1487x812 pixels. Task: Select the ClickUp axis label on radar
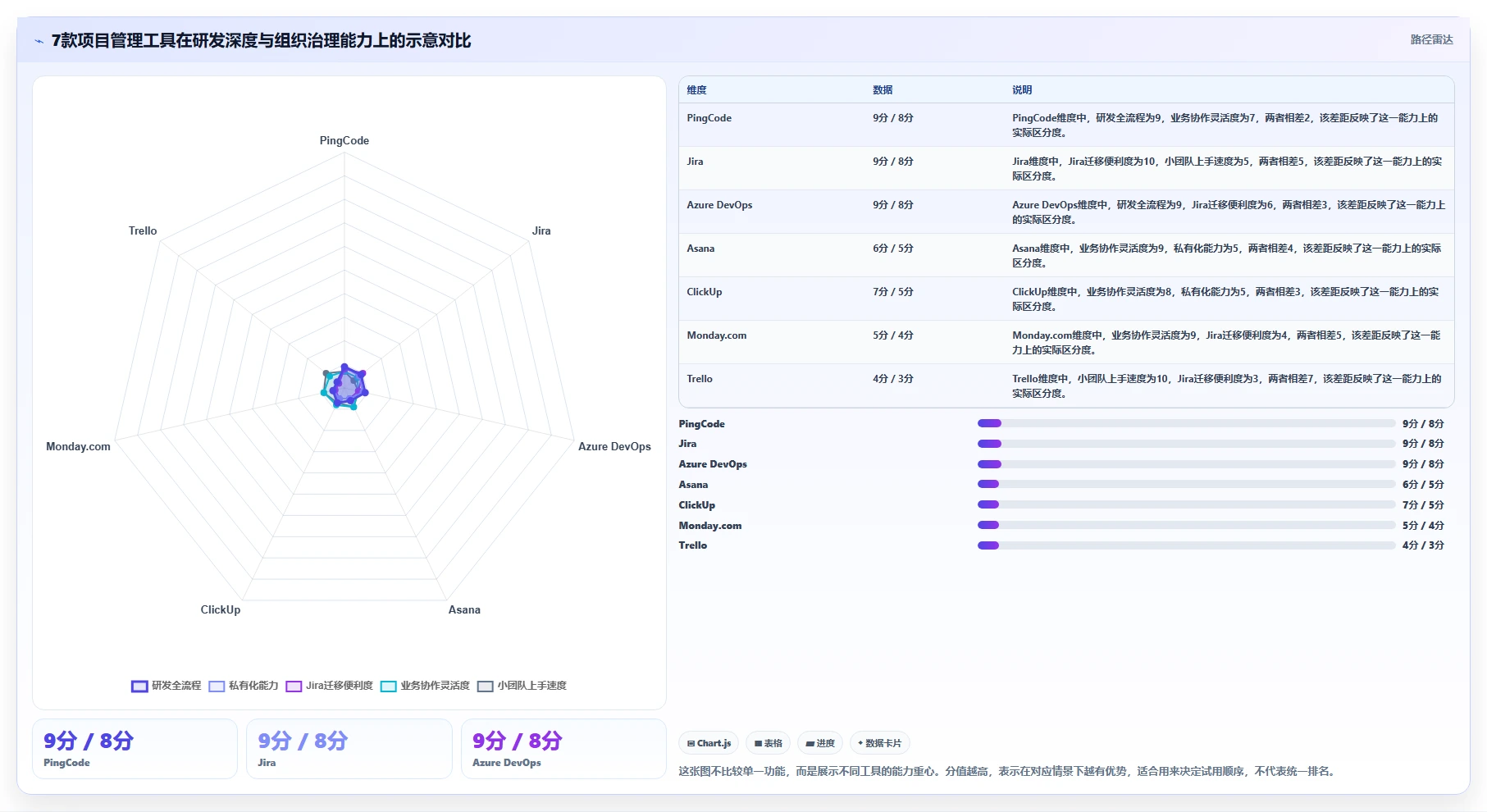pos(221,610)
